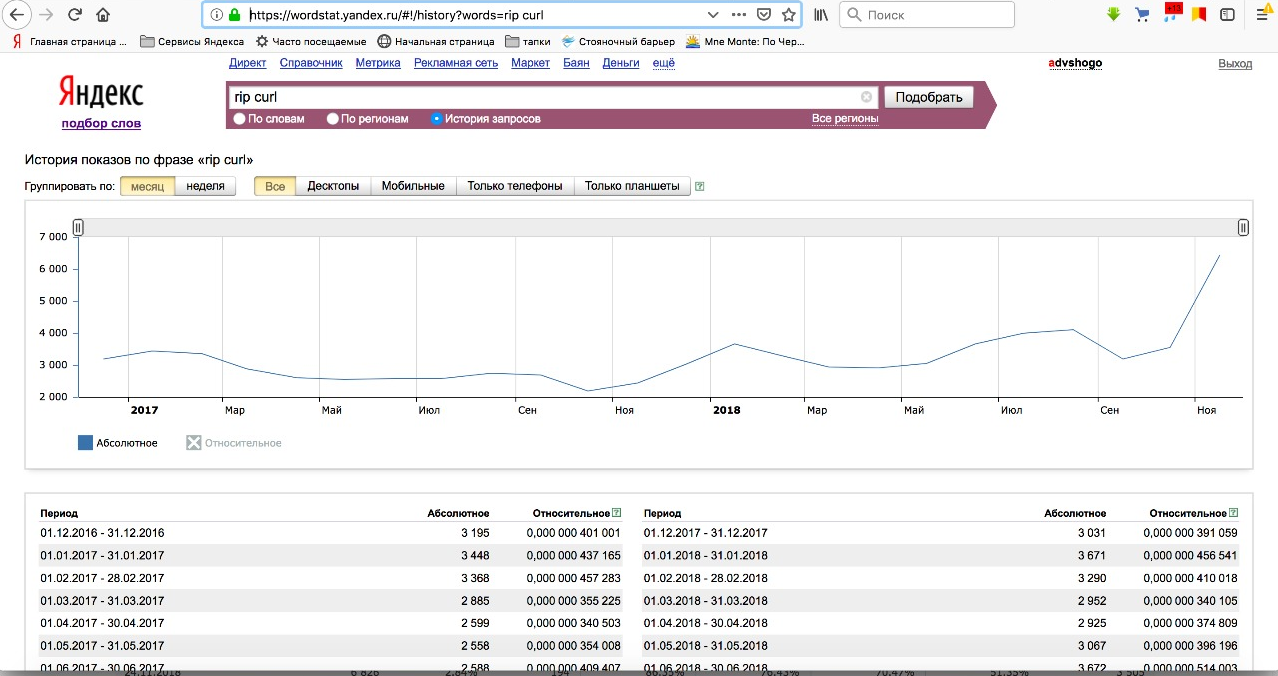Expand the 'ещё' services menu
1278x676 pixels.
(663, 63)
